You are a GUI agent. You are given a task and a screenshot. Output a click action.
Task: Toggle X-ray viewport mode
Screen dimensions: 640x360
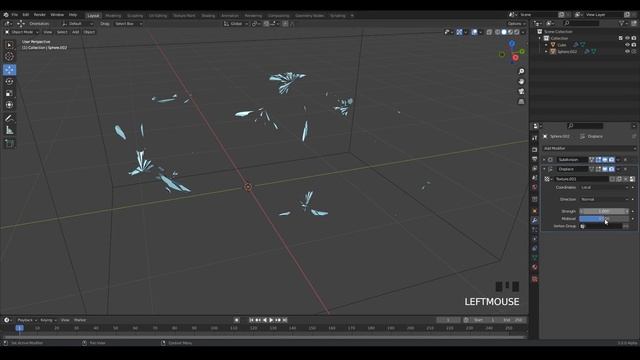click(x=489, y=32)
